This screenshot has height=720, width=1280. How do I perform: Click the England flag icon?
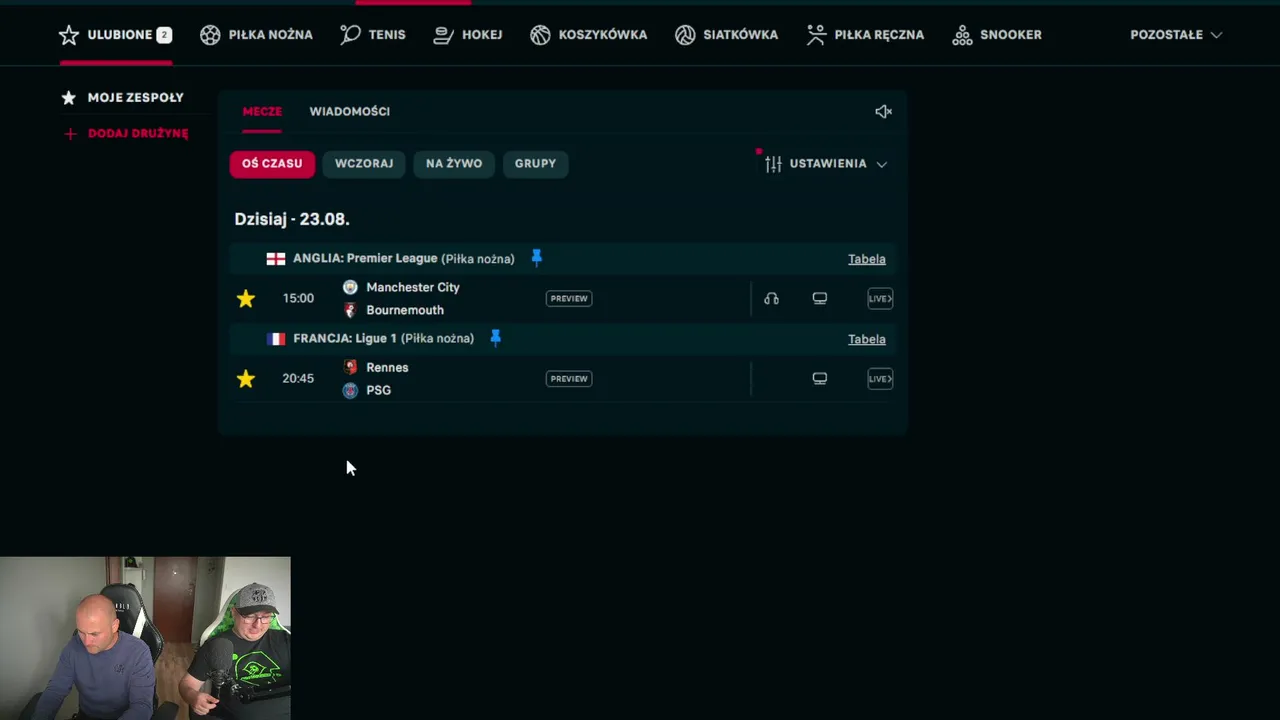click(276, 259)
